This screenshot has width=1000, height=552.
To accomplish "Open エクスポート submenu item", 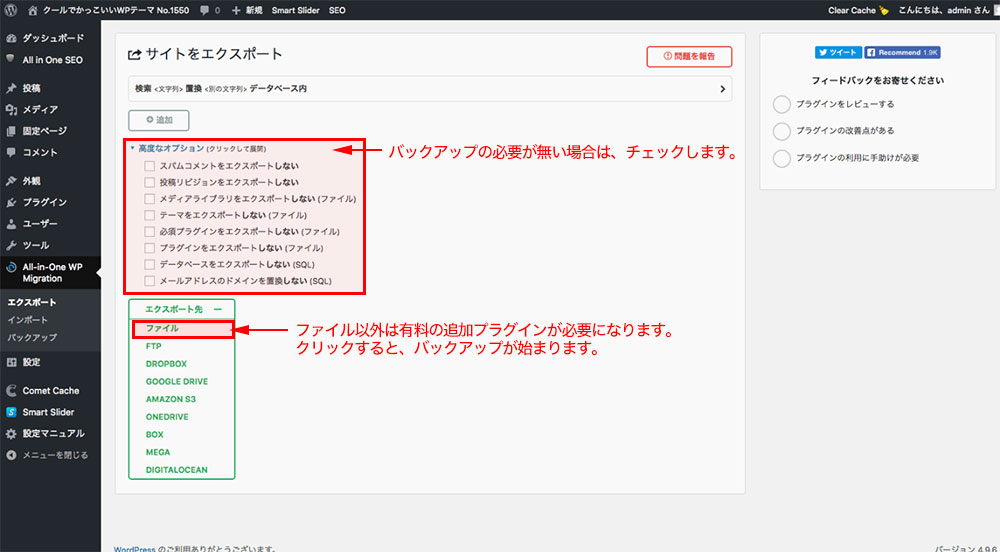I will [x=32, y=302].
